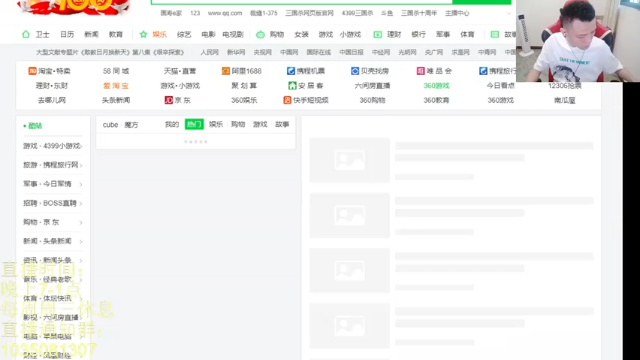Click the 人民网 news site link
Screen dimensions: 640x360
tap(209, 52)
